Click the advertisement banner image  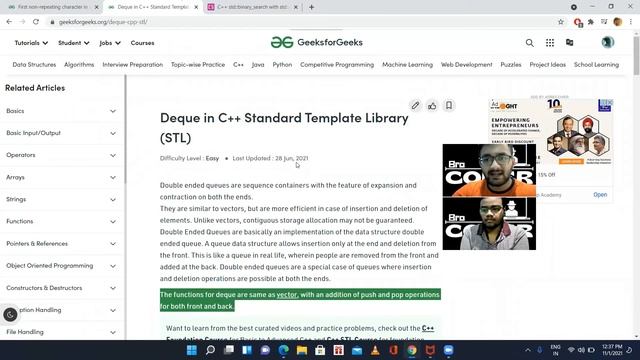click(x=551, y=131)
